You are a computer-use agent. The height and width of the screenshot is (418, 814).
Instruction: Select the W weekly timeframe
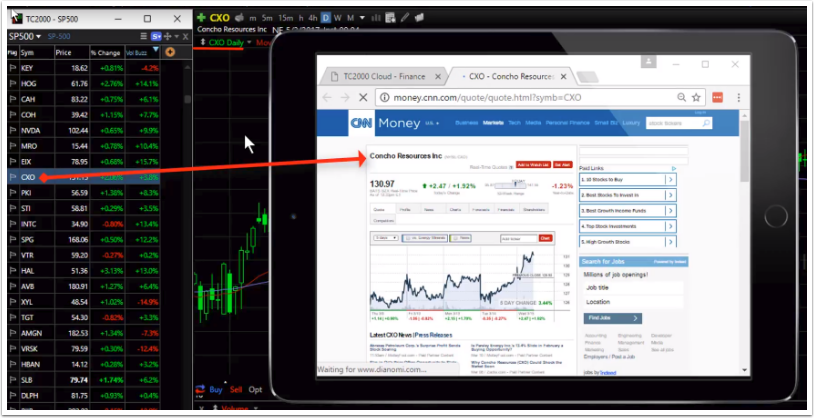tap(338, 18)
